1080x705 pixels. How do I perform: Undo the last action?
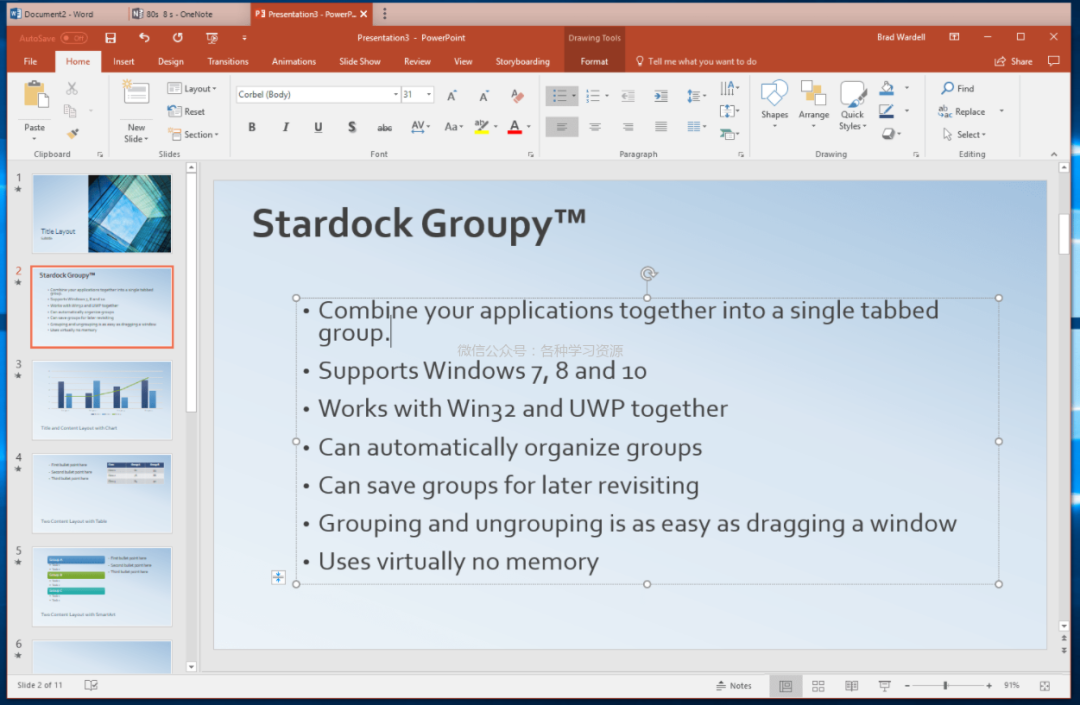click(144, 38)
